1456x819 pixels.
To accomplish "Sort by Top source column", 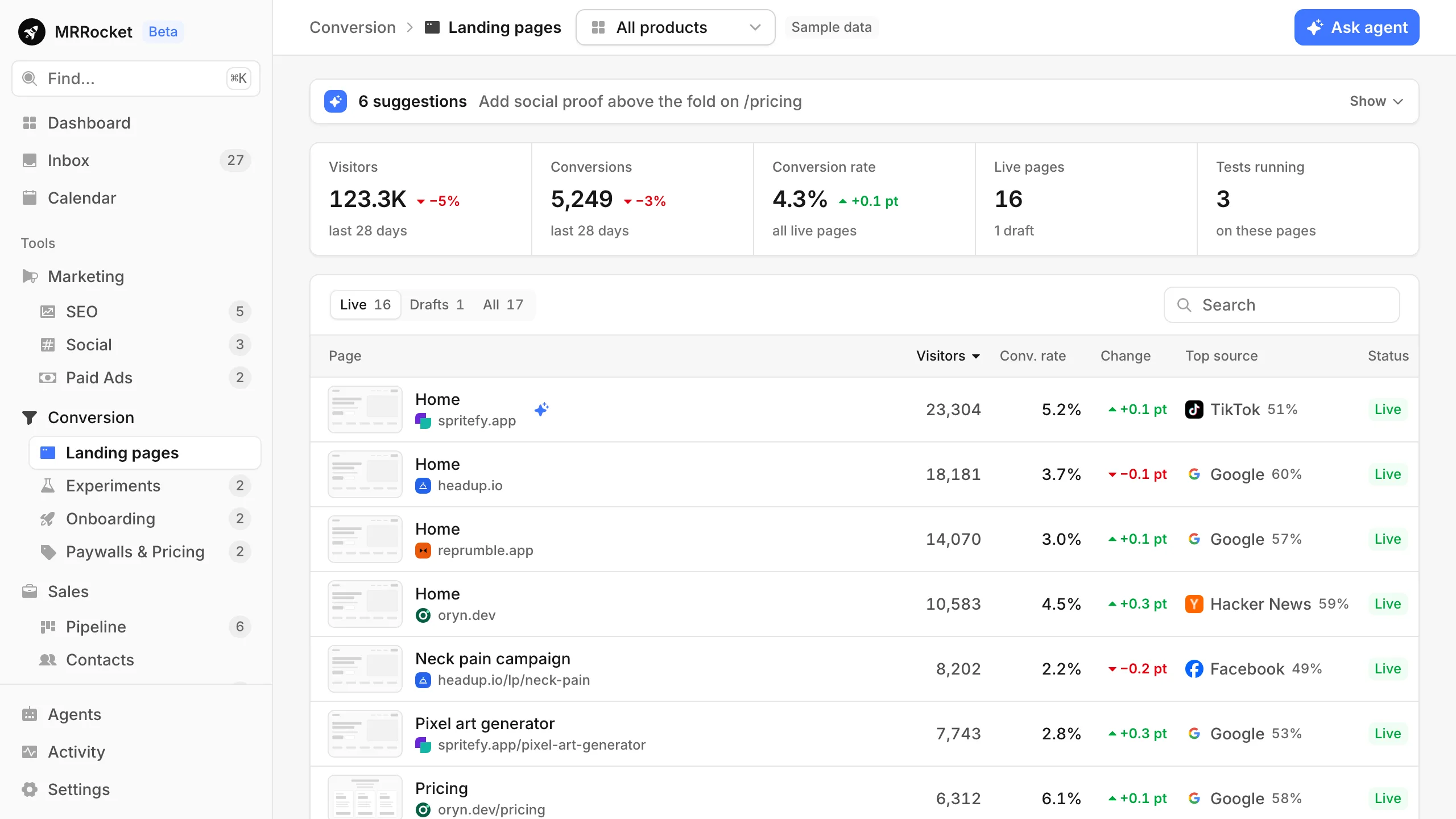I will click(1221, 356).
